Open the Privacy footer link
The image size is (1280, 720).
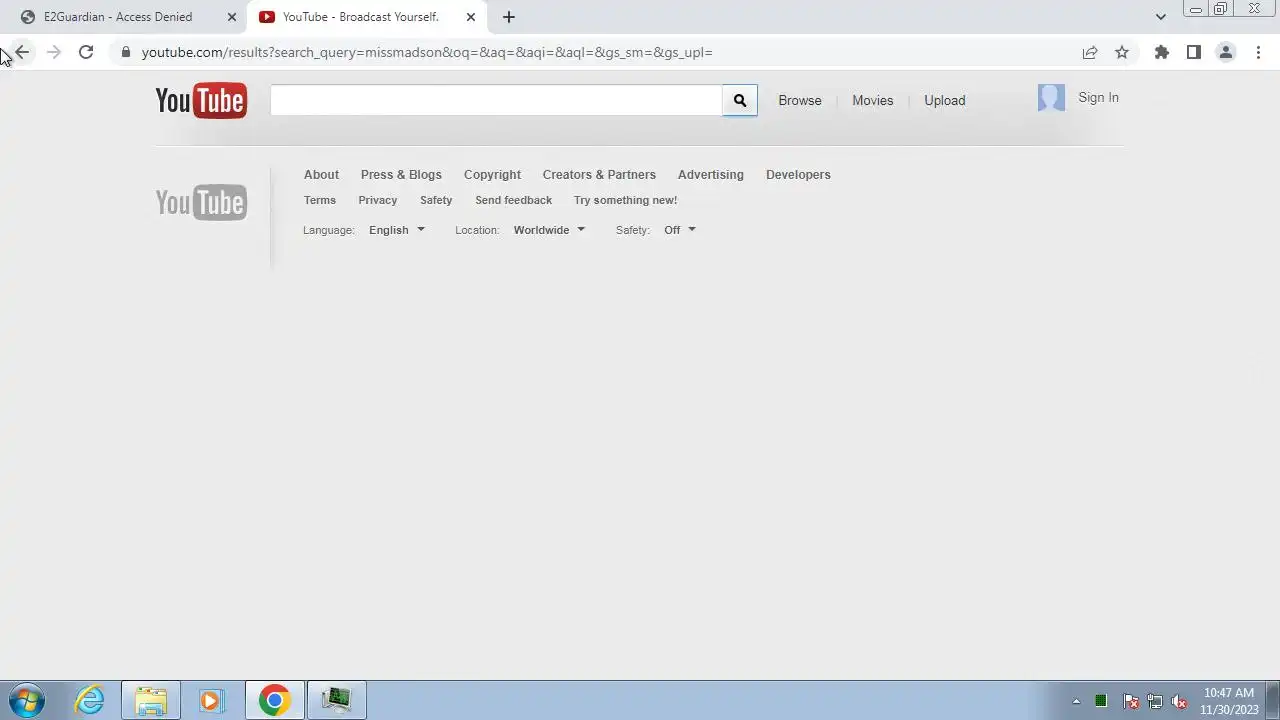tap(378, 200)
